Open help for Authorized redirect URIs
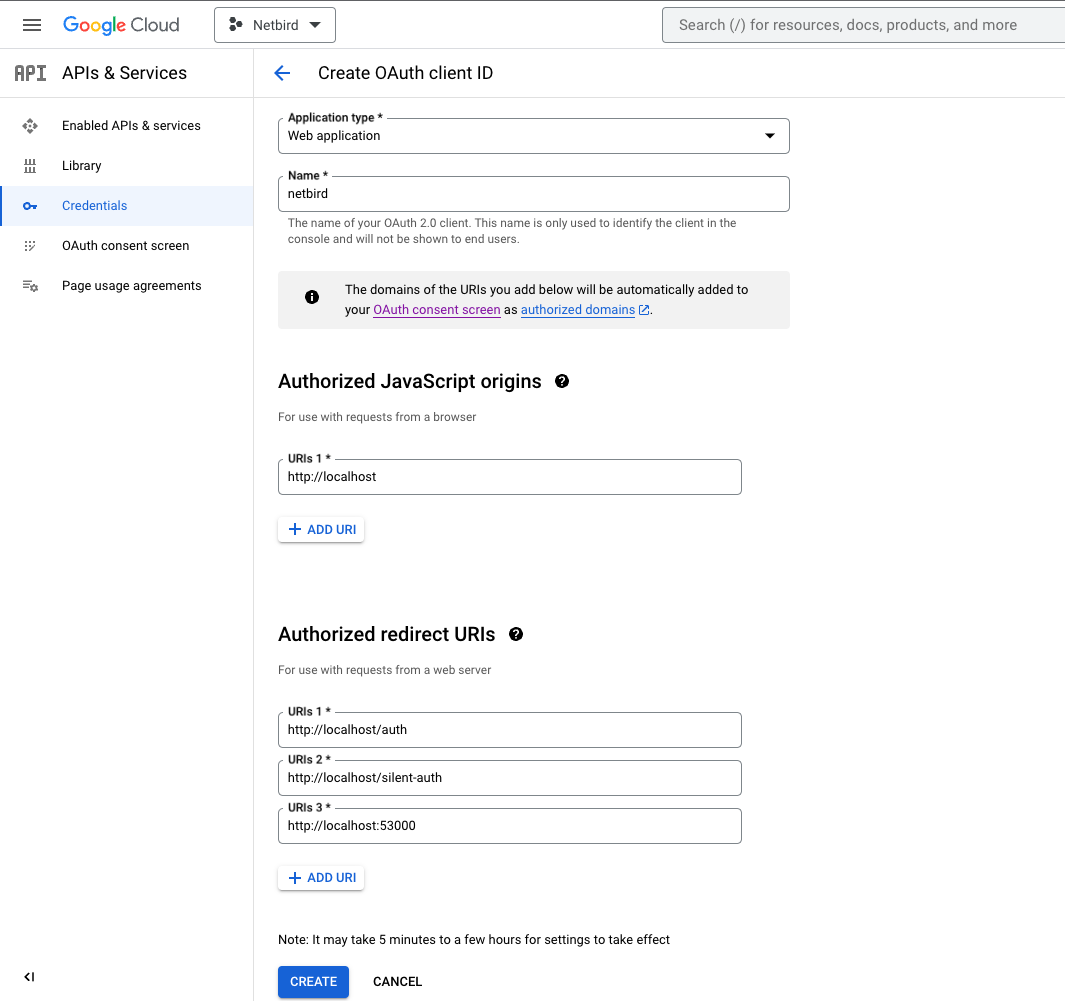The height and width of the screenshot is (1001, 1065). click(516, 633)
